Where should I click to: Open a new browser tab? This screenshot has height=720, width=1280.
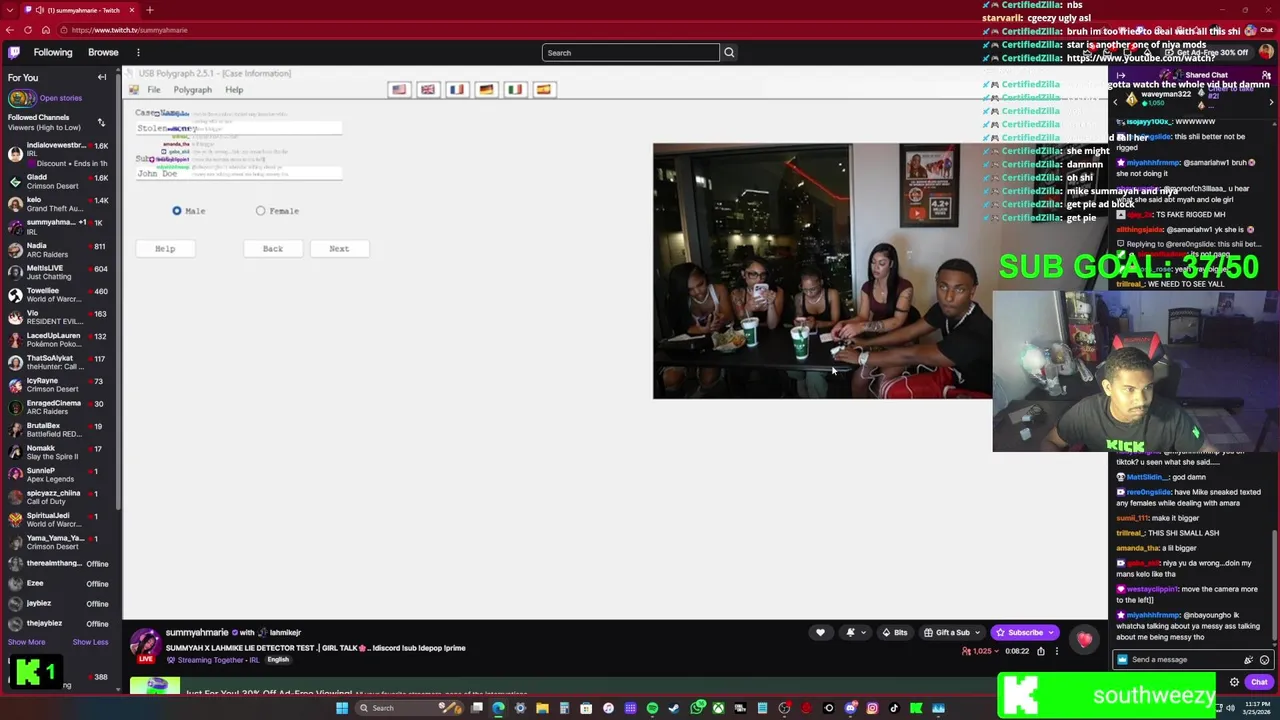pos(149,10)
